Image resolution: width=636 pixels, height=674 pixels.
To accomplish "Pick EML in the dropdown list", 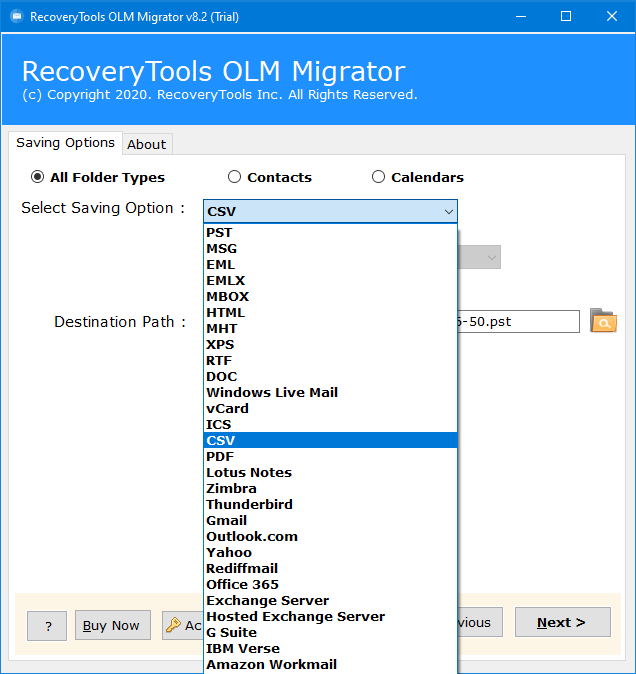I will 330,264.
